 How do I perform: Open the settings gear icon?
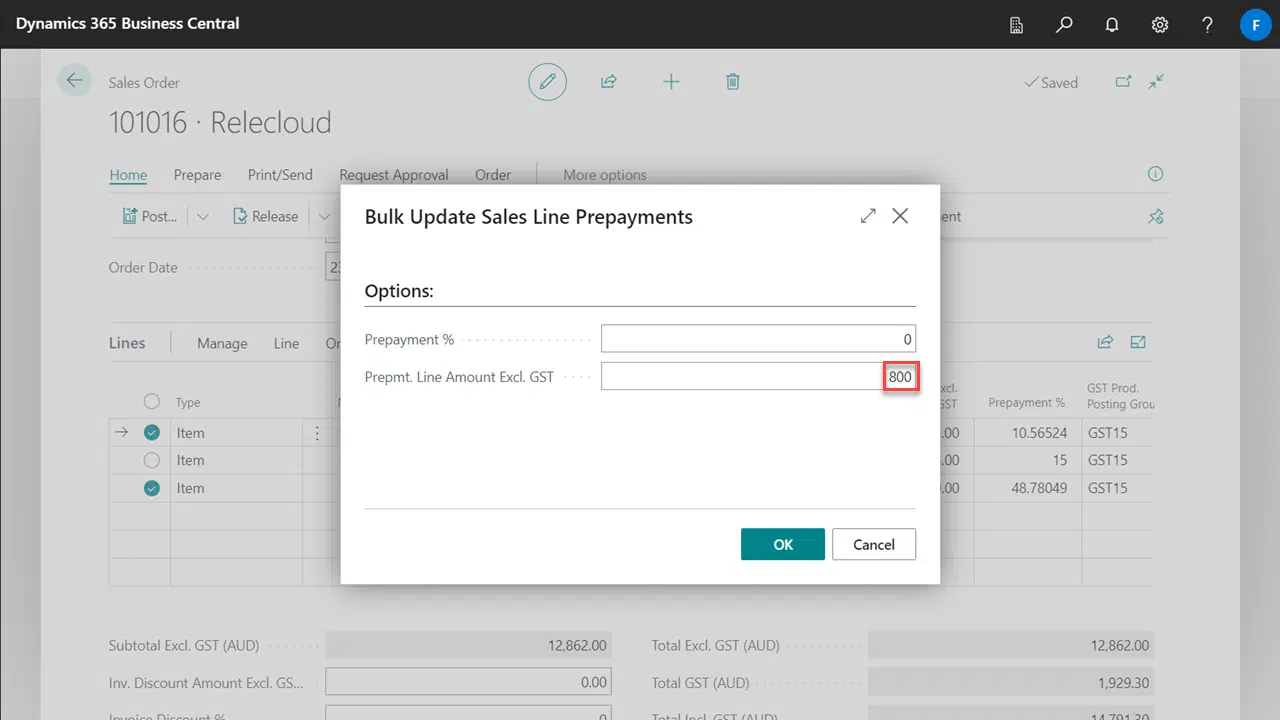tap(1160, 24)
